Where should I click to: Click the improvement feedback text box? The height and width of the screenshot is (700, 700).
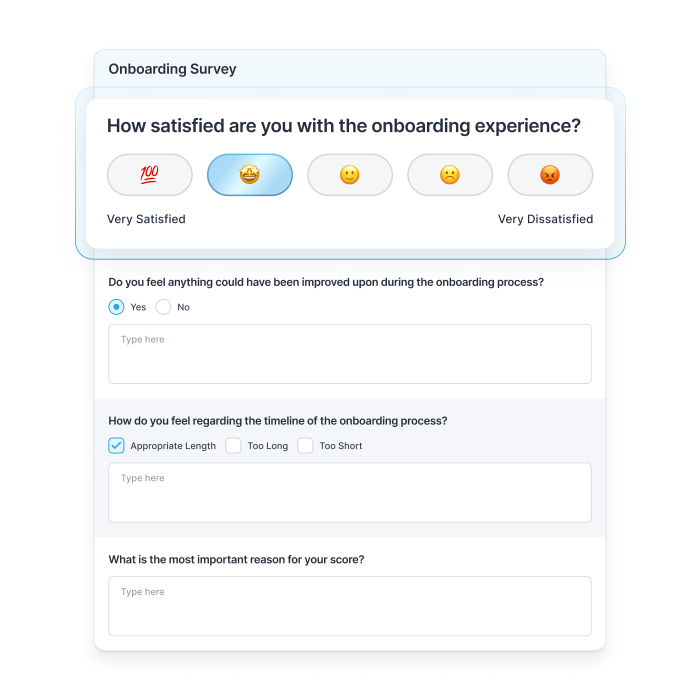click(350, 354)
